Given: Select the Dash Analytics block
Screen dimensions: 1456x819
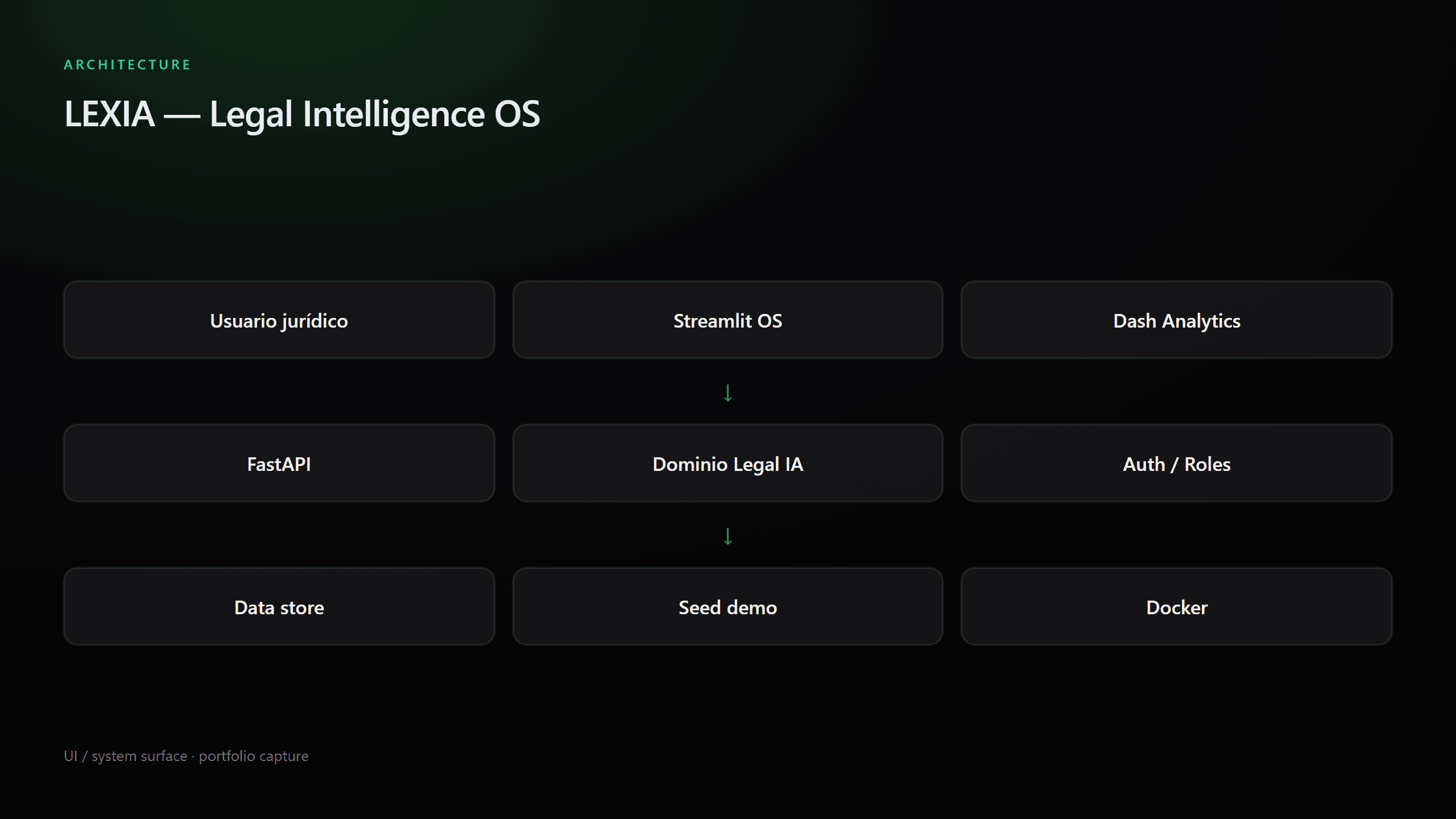Looking at the screenshot, I should [1176, 320].
